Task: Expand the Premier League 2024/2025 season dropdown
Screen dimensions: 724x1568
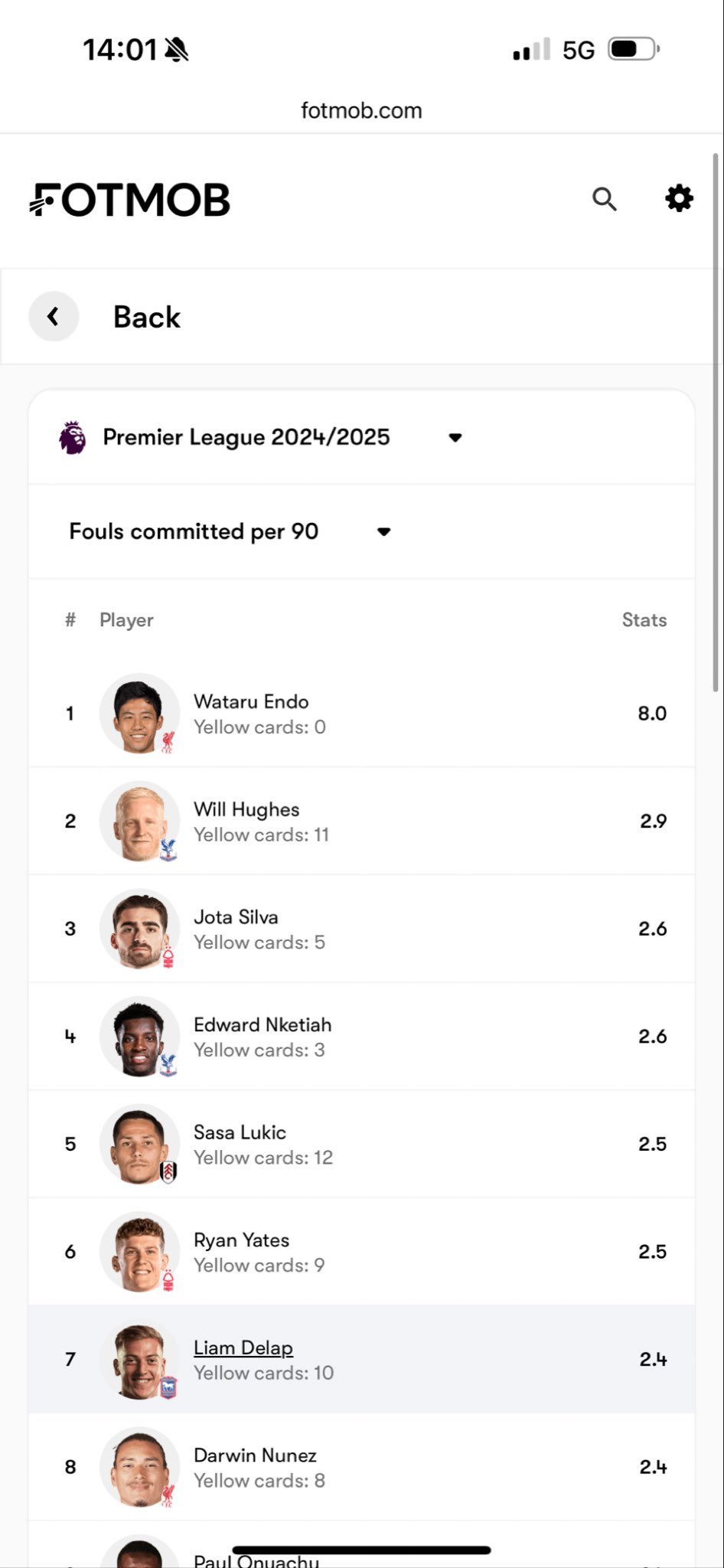Action: click(455, 437)
